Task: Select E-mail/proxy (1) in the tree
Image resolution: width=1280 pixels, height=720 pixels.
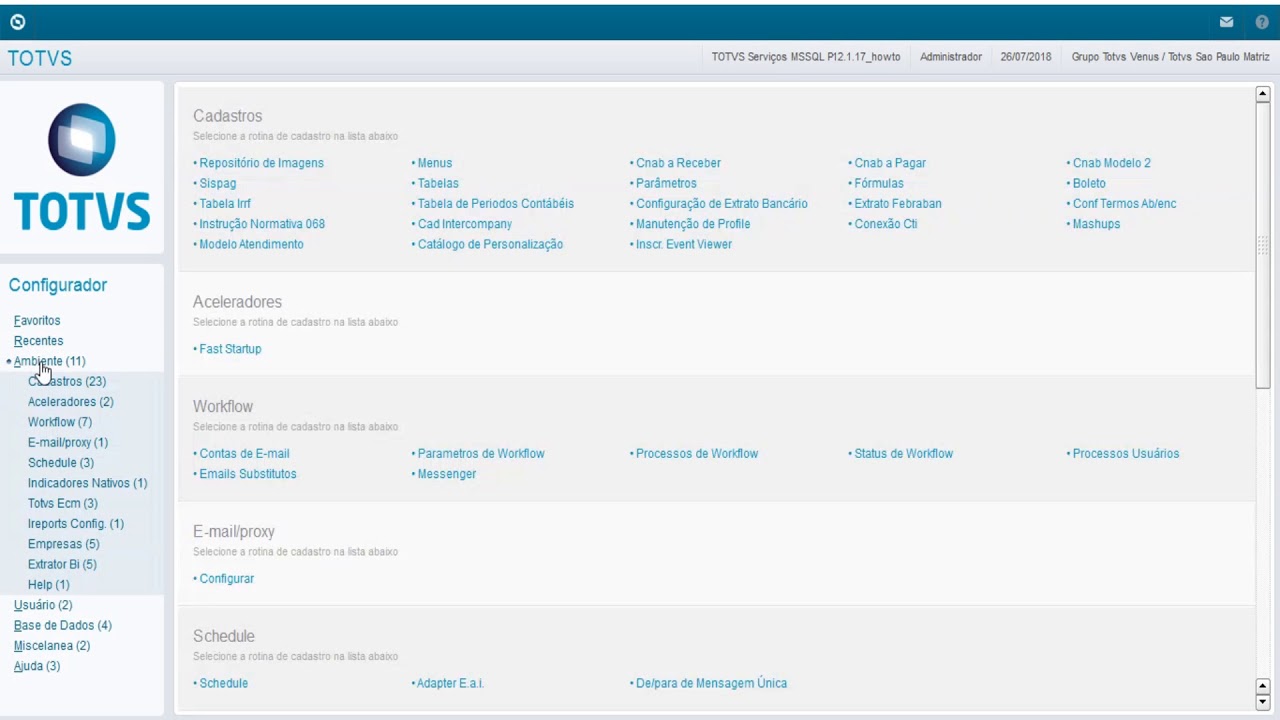Action: (68, 442)
